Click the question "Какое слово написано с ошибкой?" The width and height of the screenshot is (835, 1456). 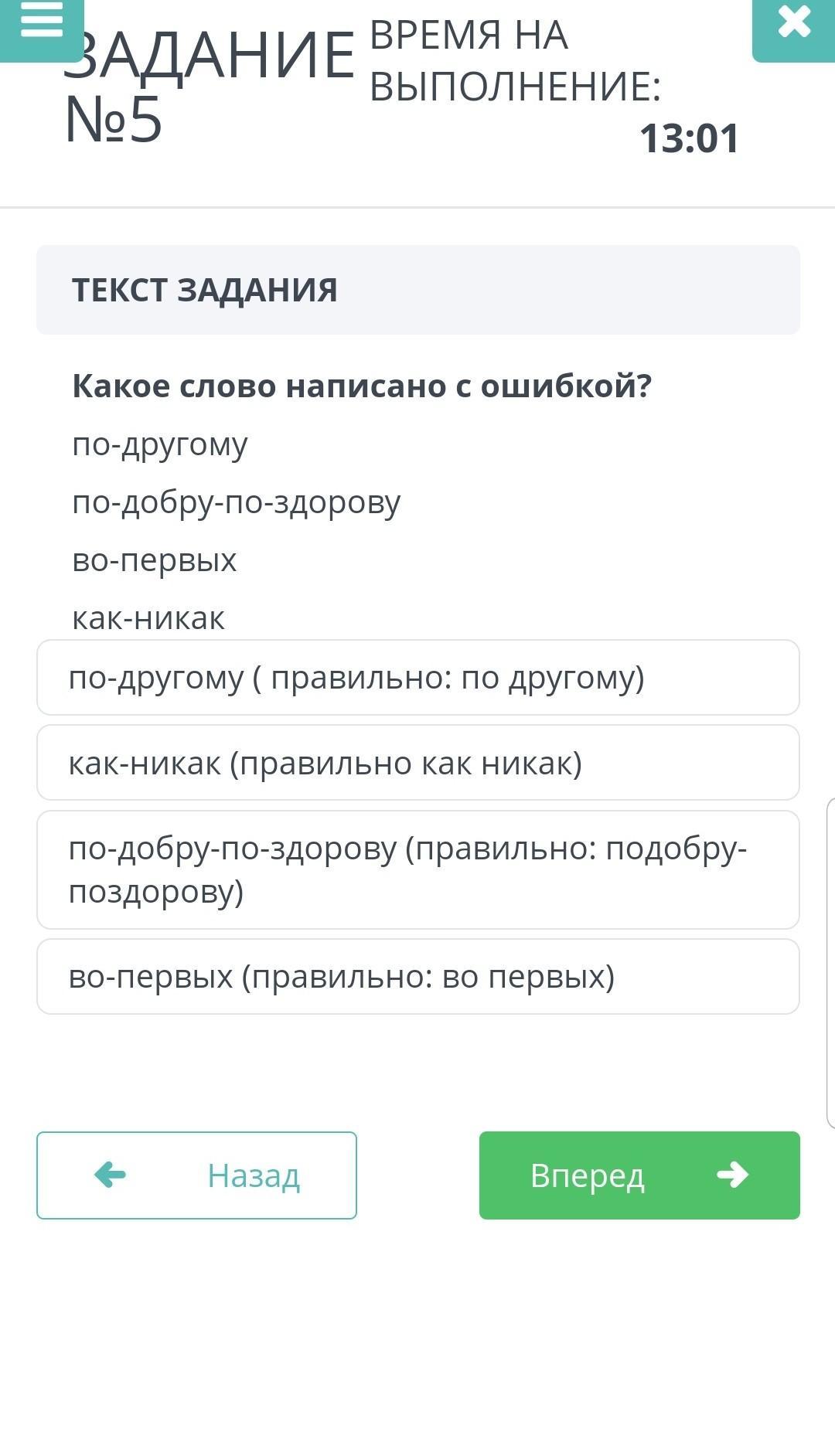click(x=362, y=386)
